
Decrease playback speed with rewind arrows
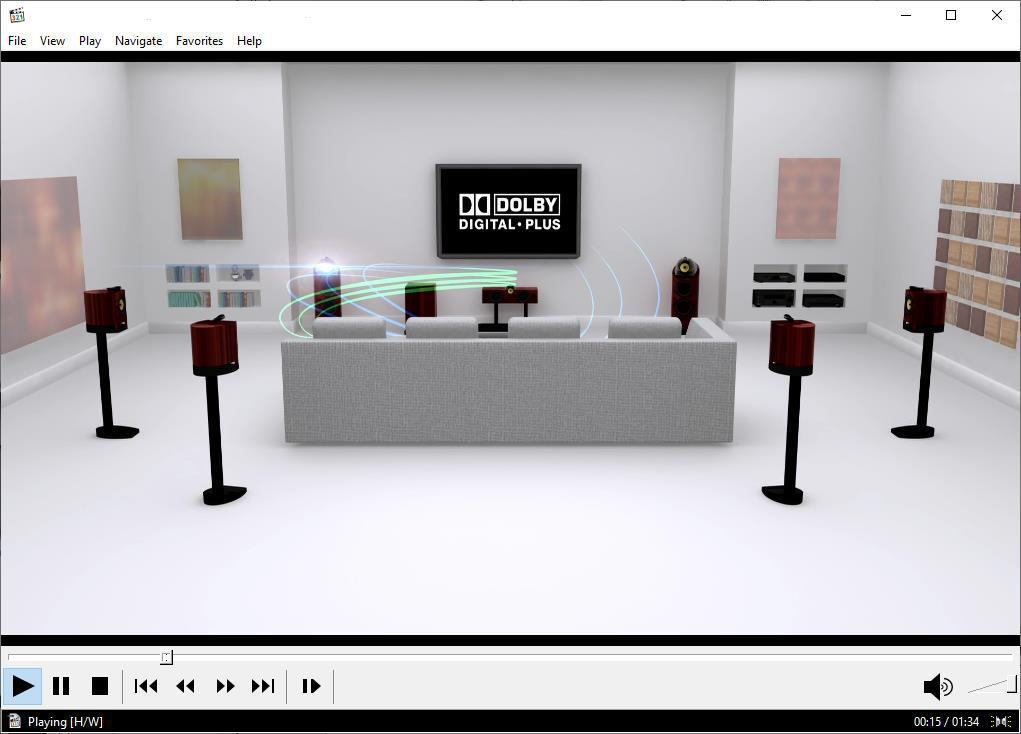[x=186, y=686]
